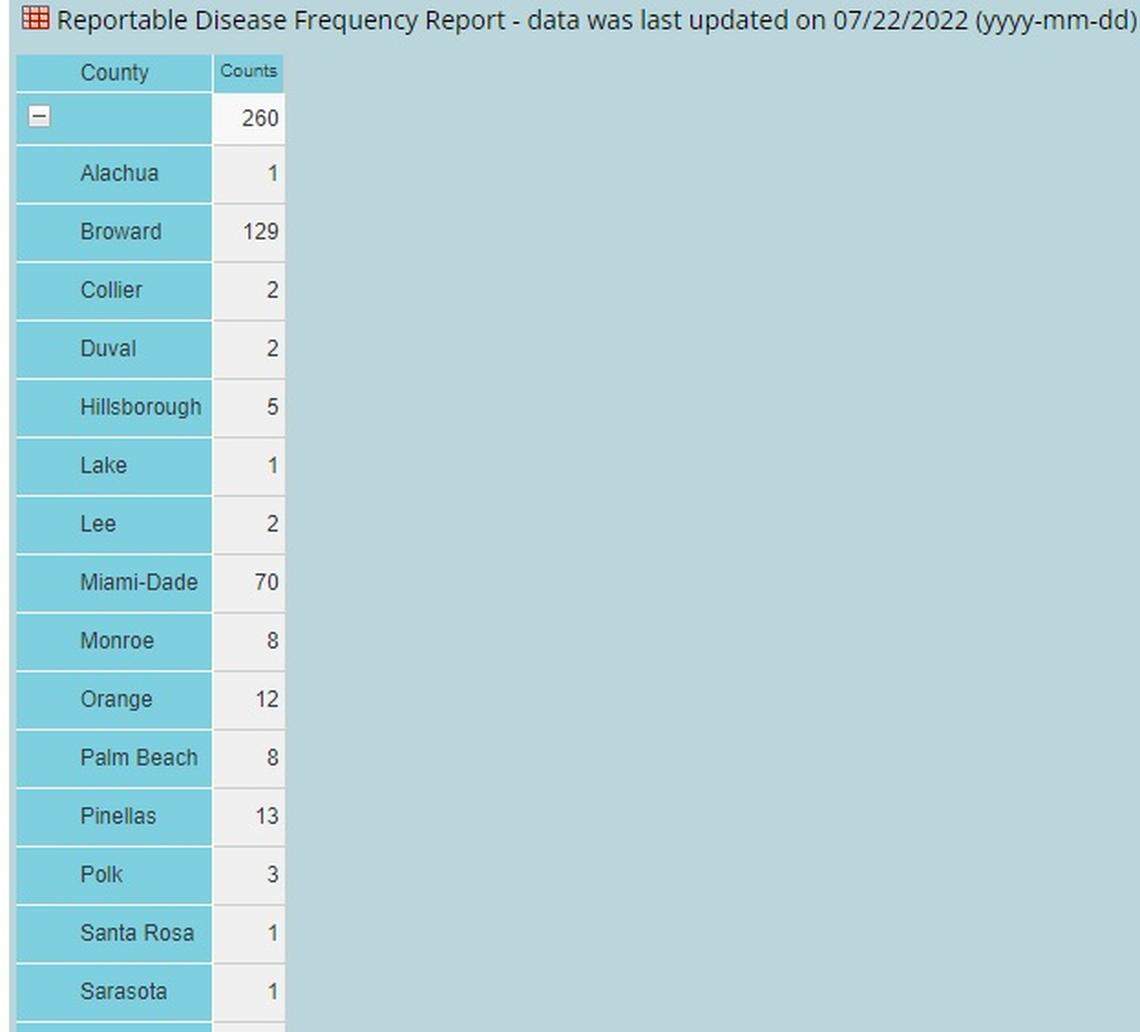Screen dimensions: 1140x1032
Task: Select the Lake county row
Action: point(102,466)
